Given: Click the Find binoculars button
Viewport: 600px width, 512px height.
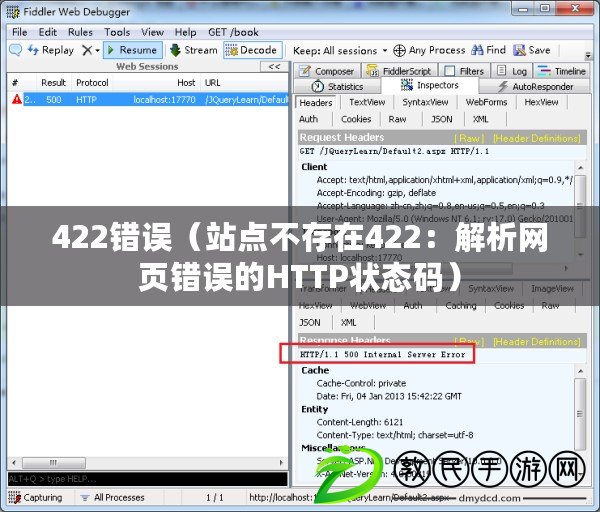Looking at the screenshot, I should (488, 50).
